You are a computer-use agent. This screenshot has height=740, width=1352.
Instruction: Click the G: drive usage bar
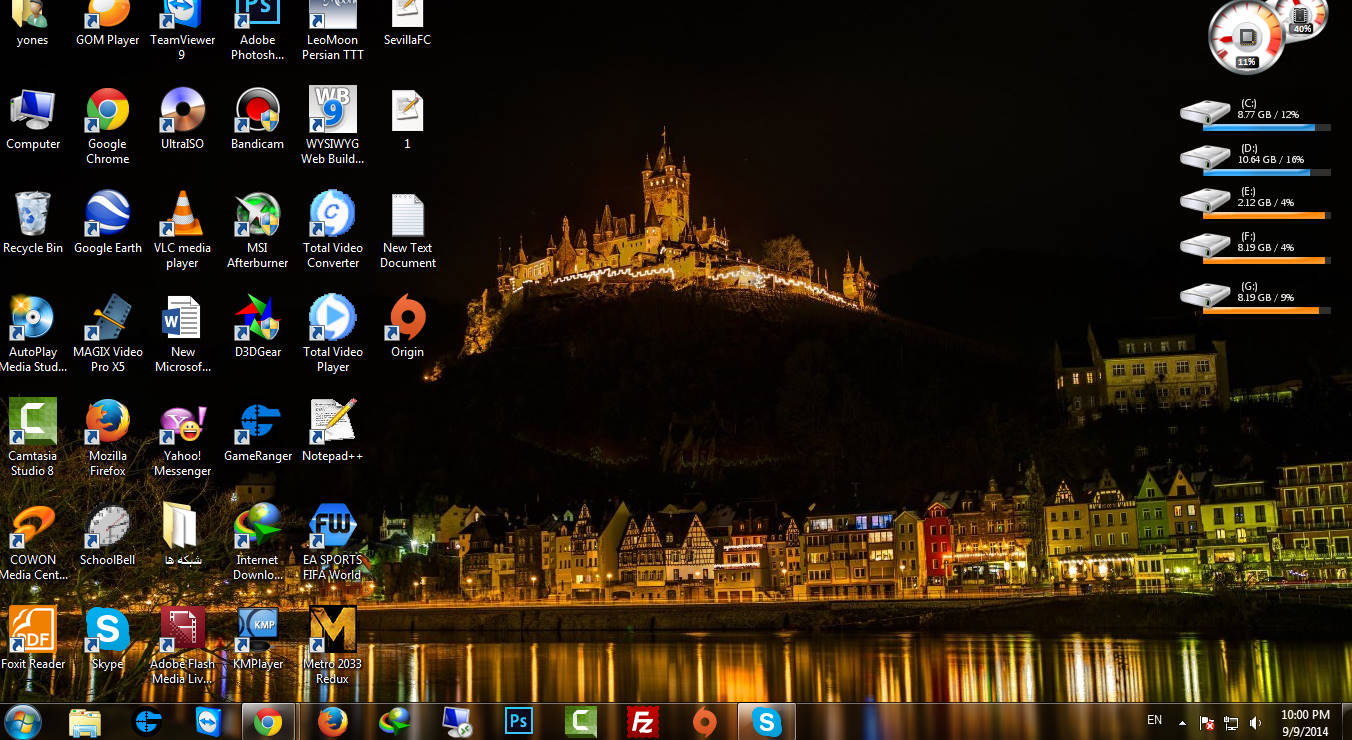point(1266,310)
